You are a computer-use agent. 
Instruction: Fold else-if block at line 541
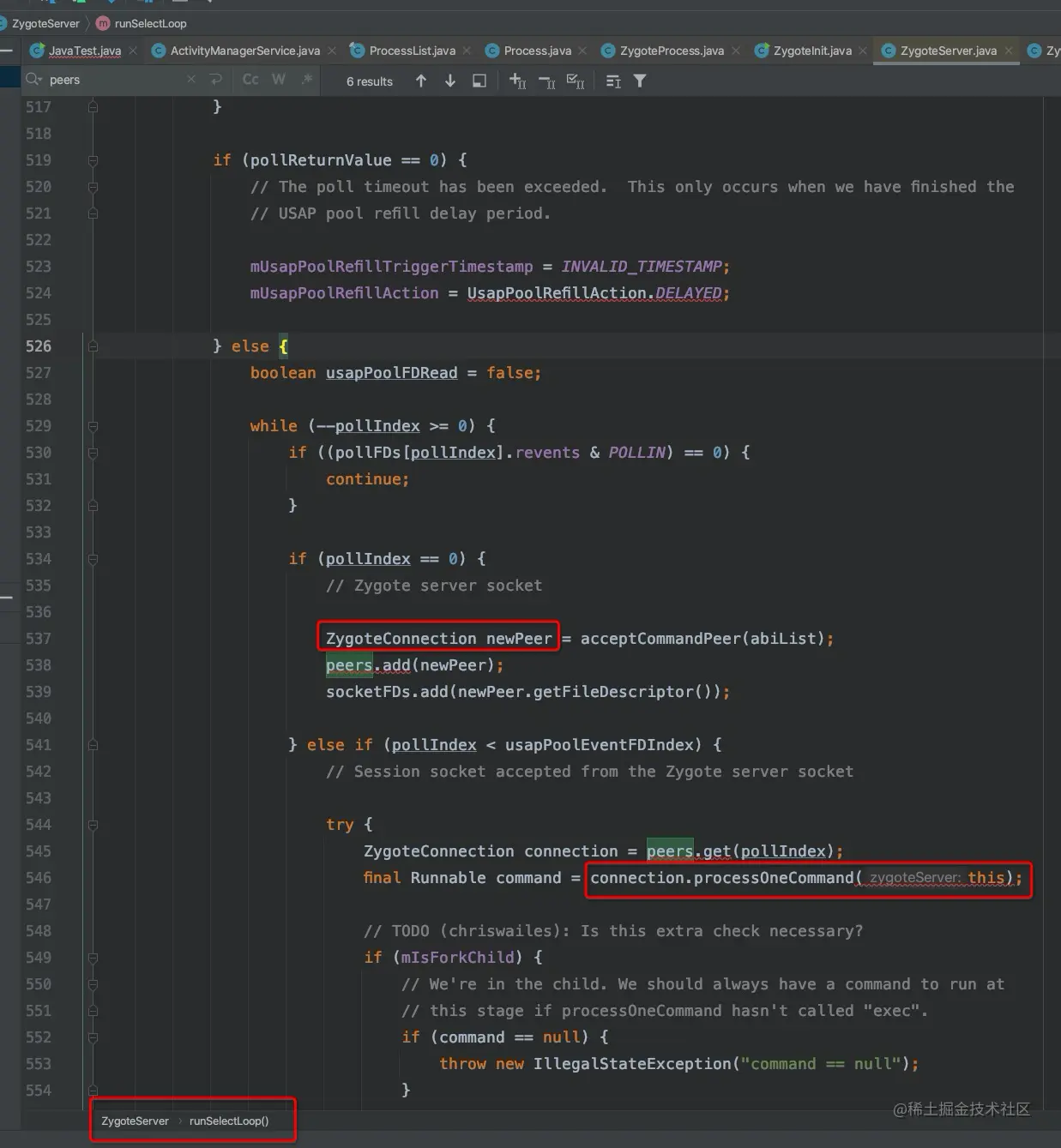pyautogui.click(x=93, y=745)
